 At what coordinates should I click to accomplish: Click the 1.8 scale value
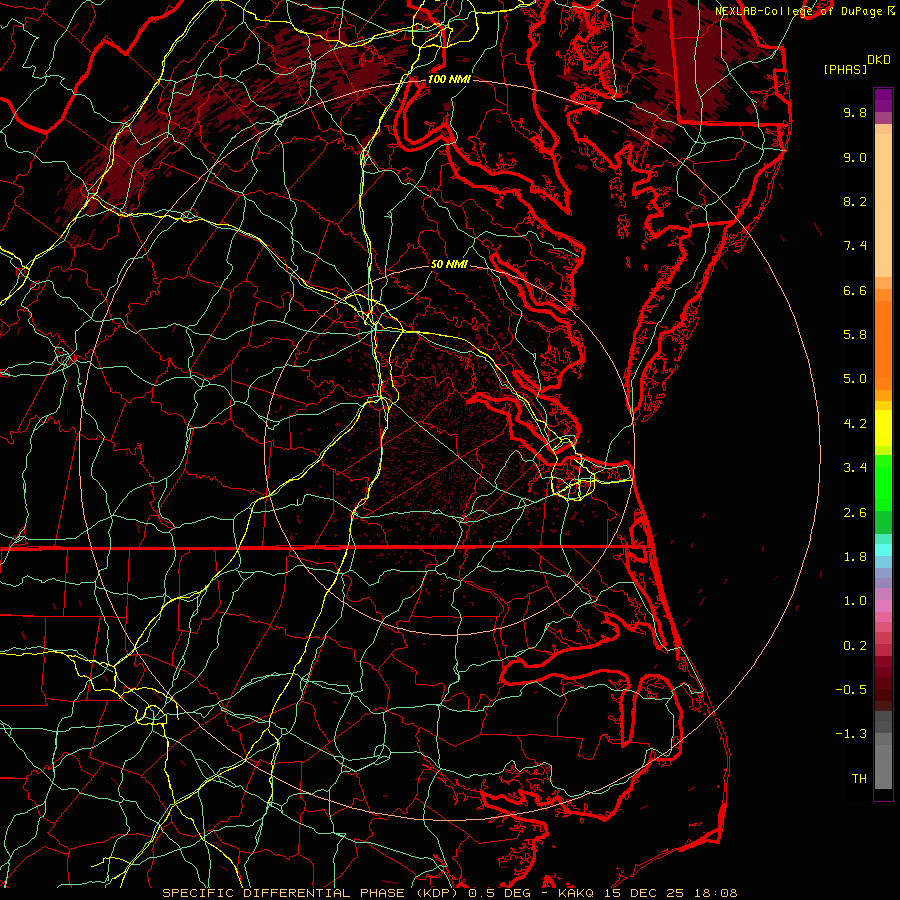855,557
